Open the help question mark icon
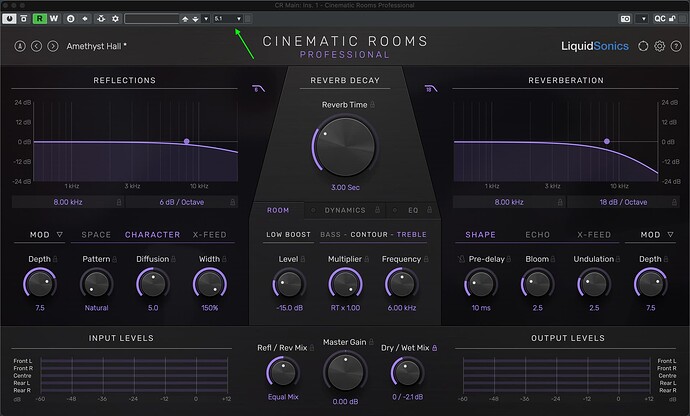Image resolution: width=690 pixels, height=416 pixels. [x=676, y=46]
